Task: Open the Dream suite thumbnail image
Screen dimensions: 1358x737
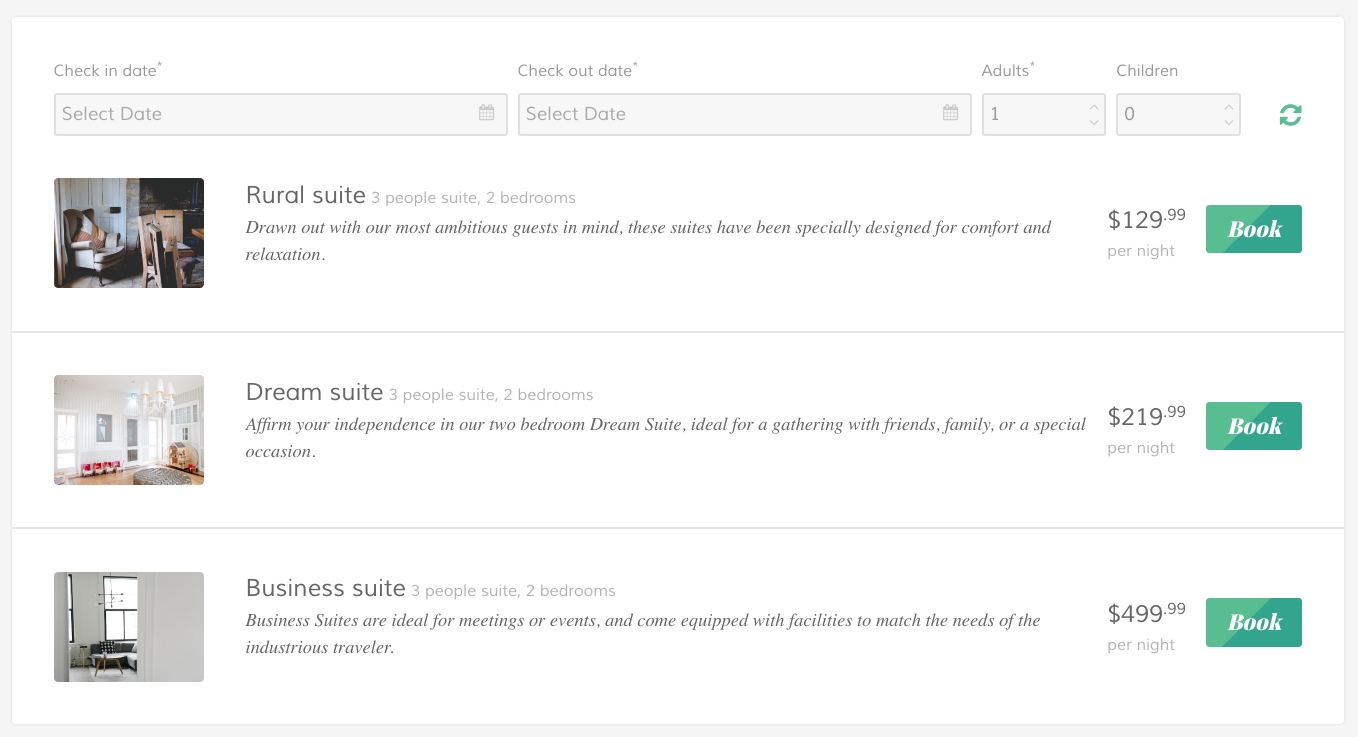Action: [129, 430]
